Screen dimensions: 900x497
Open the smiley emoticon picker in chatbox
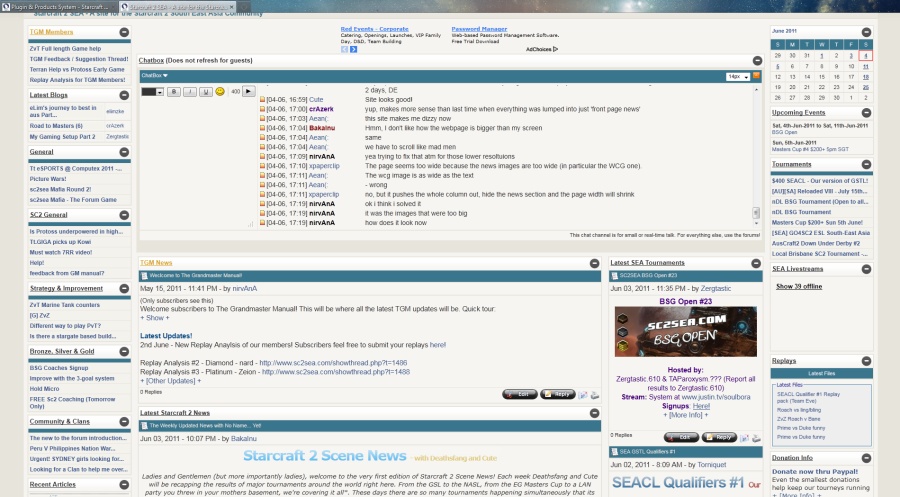(x=220, y=91)
